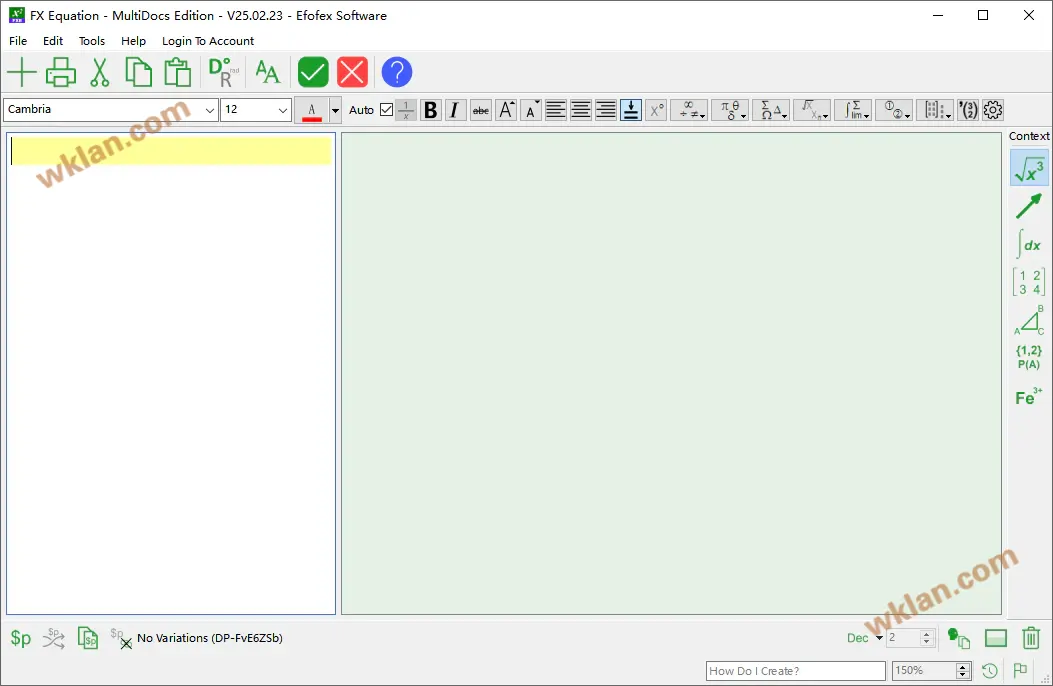Viewport: 1053px width, 686px height.
Task: Open the settings gear icon in format bar
Action: [993, 110]
